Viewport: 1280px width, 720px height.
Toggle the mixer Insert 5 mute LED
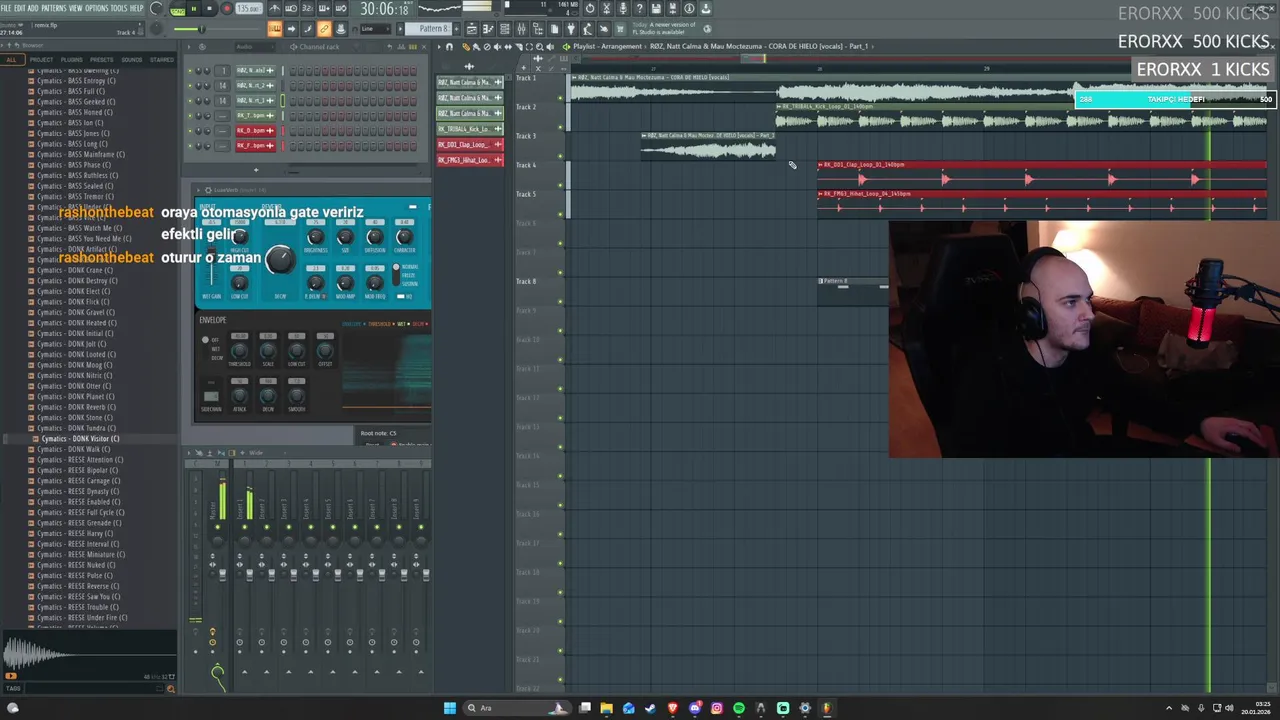(x=333, y=527)
